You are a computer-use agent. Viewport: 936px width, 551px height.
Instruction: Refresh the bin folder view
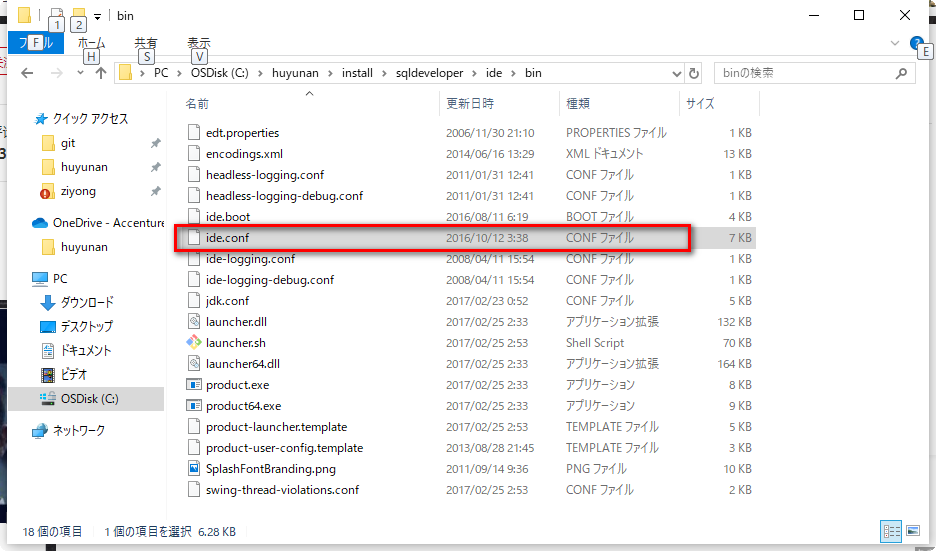tap(694, 73)
